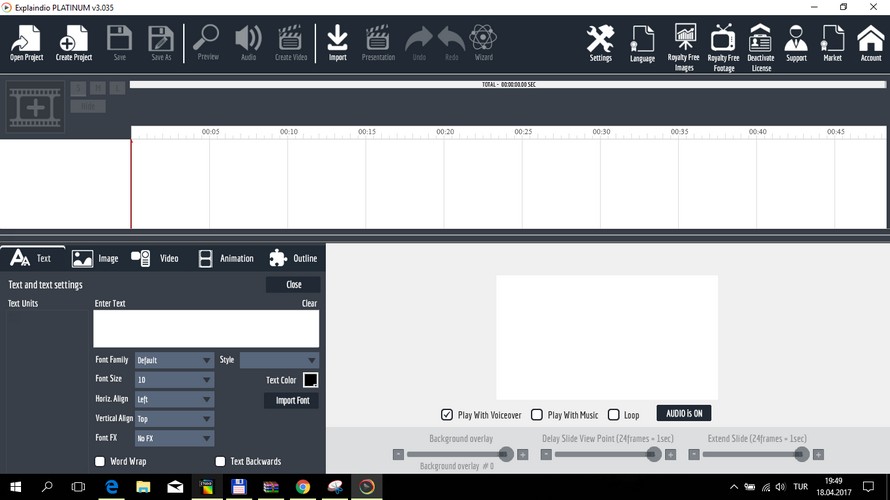Open the Horiz. Align dropdown
The image size is (890, 500).
174,399
